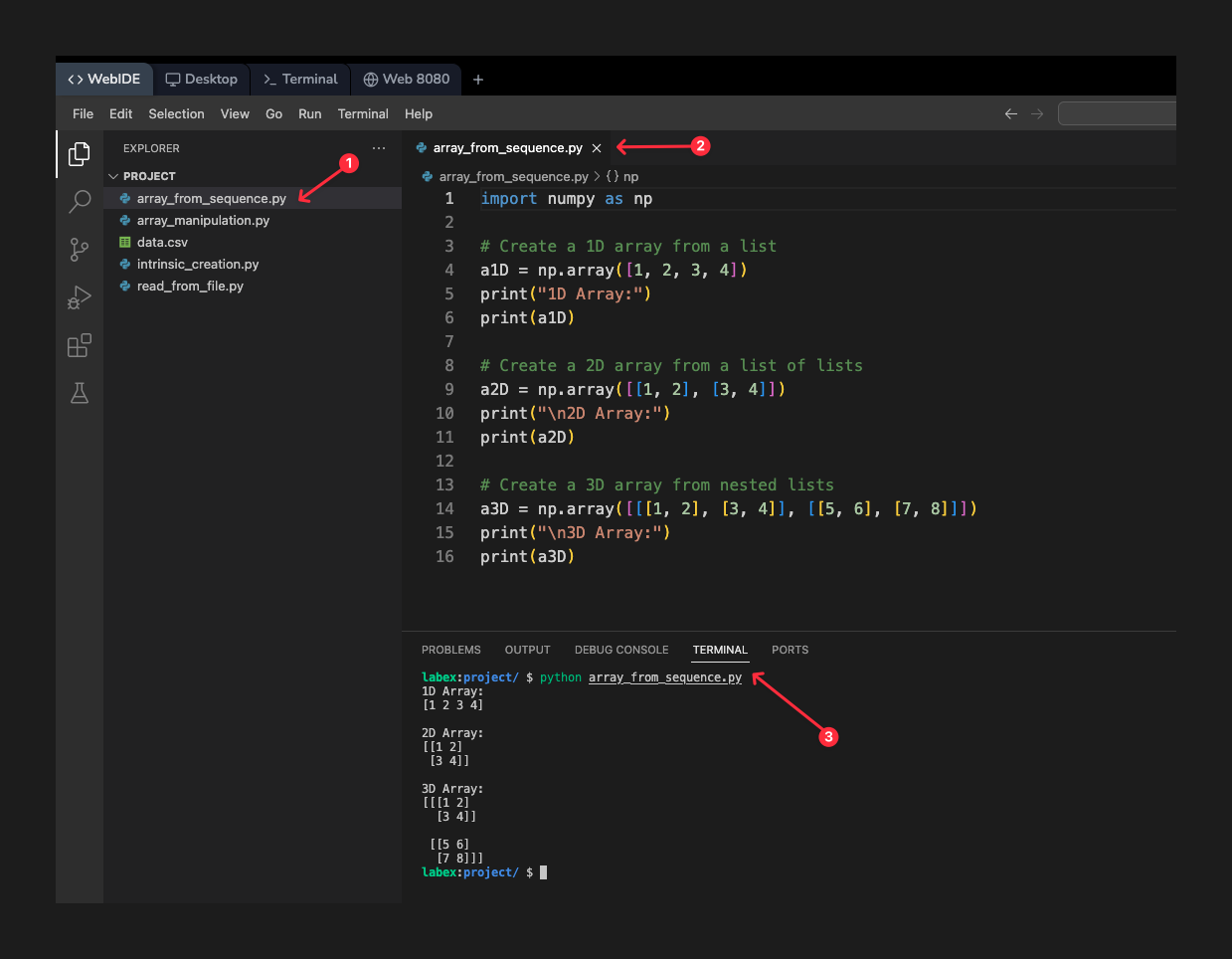Open the Search view in the activity bar
The width and height of the screenshot is (1232, 959).
(x=79, y=202)
